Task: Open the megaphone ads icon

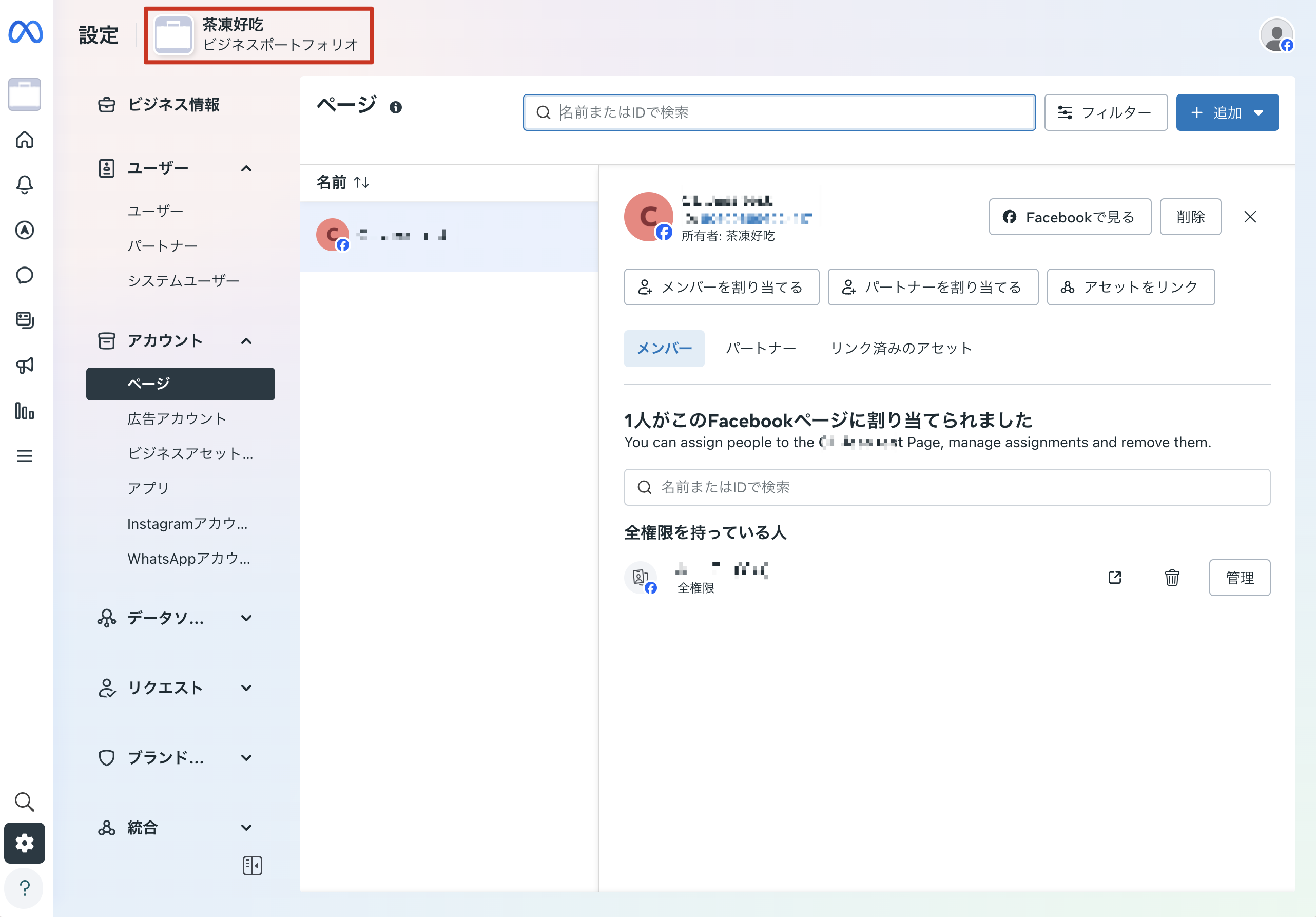Action: pos(25,365)
